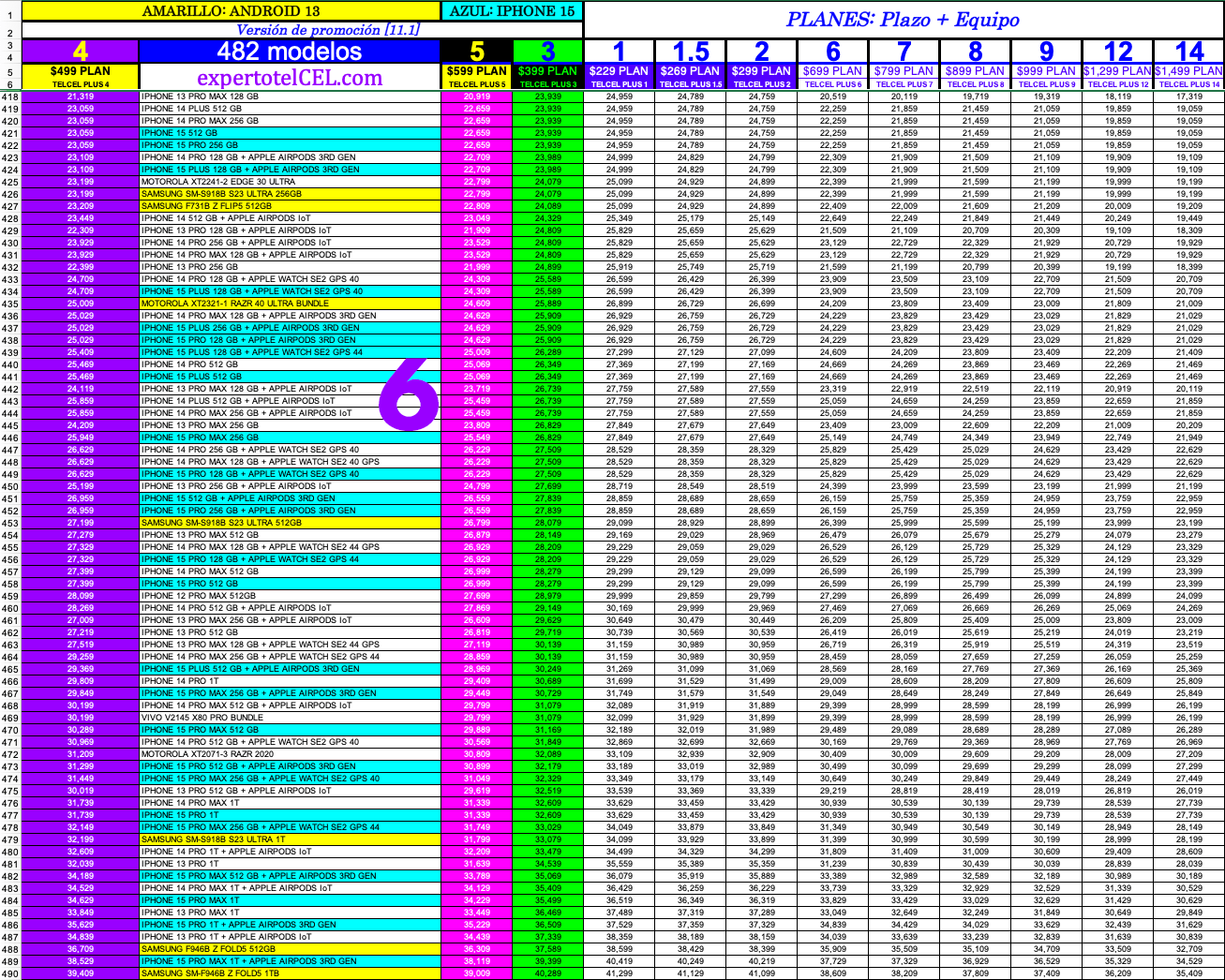1225x980 pixels.
Task: Click the 'TELCEL PLUS 1.5' label cell
Action: pyautogui.click(x=691, y=84)
